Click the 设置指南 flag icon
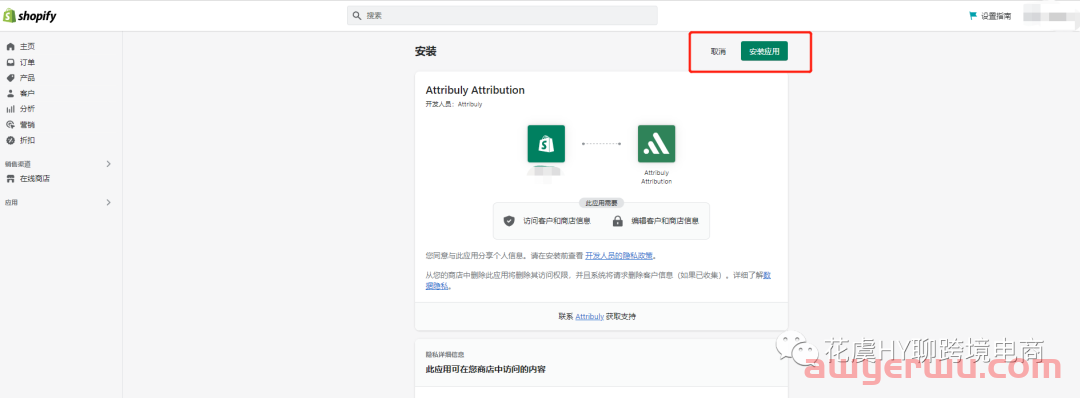The width and height of the screenshot is (1080, 398). click(x=973, y=15)
